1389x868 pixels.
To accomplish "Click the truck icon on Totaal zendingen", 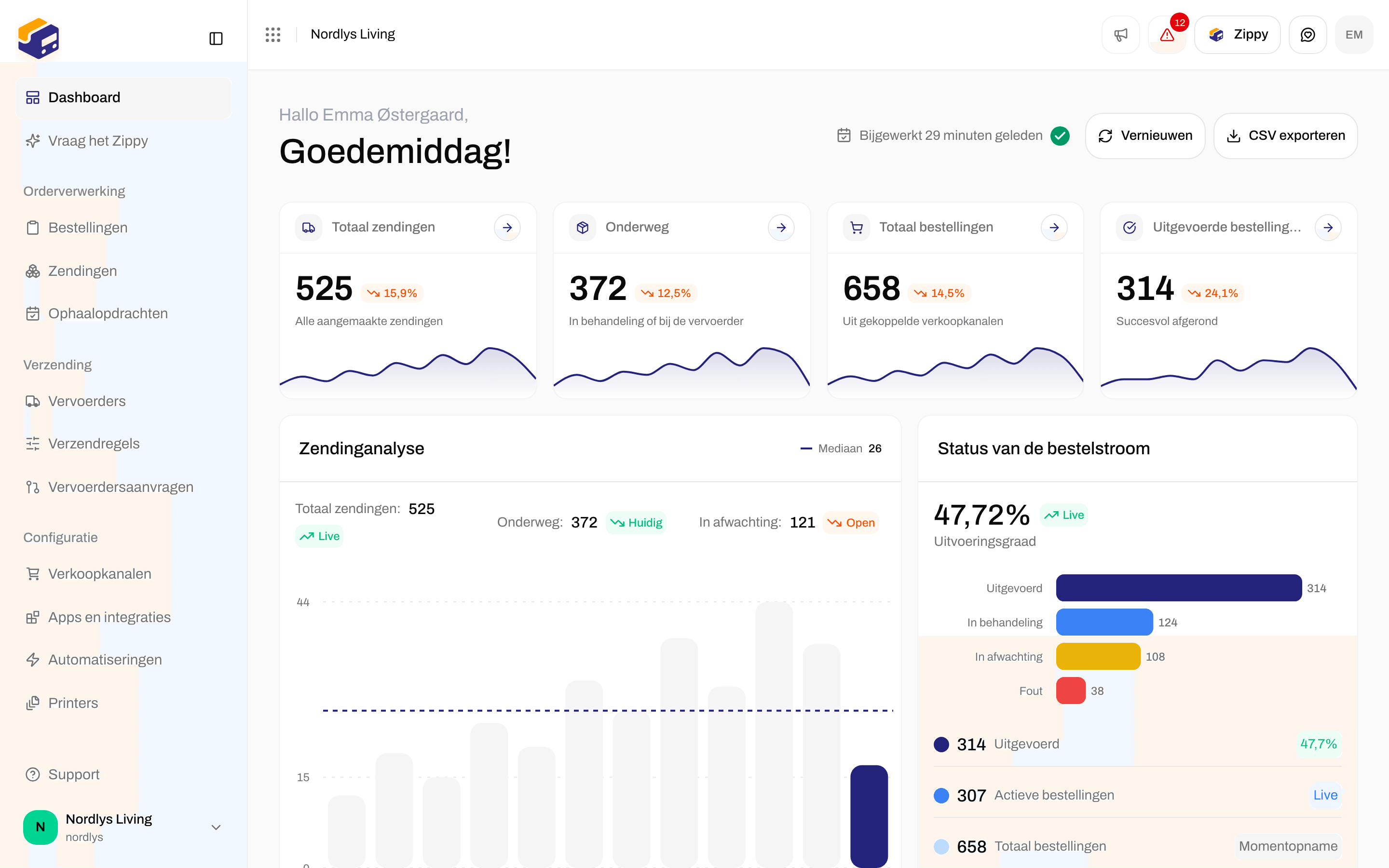I will [x=309, y=227].
